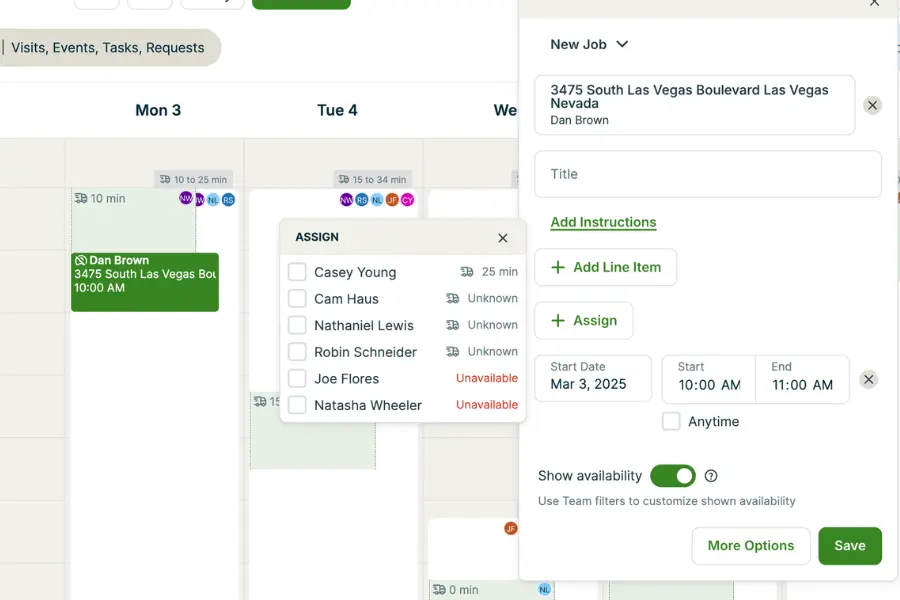Open the Start Date picker
Image resolution: width=900 pixels, height=600 pixels.
point(593,378)
